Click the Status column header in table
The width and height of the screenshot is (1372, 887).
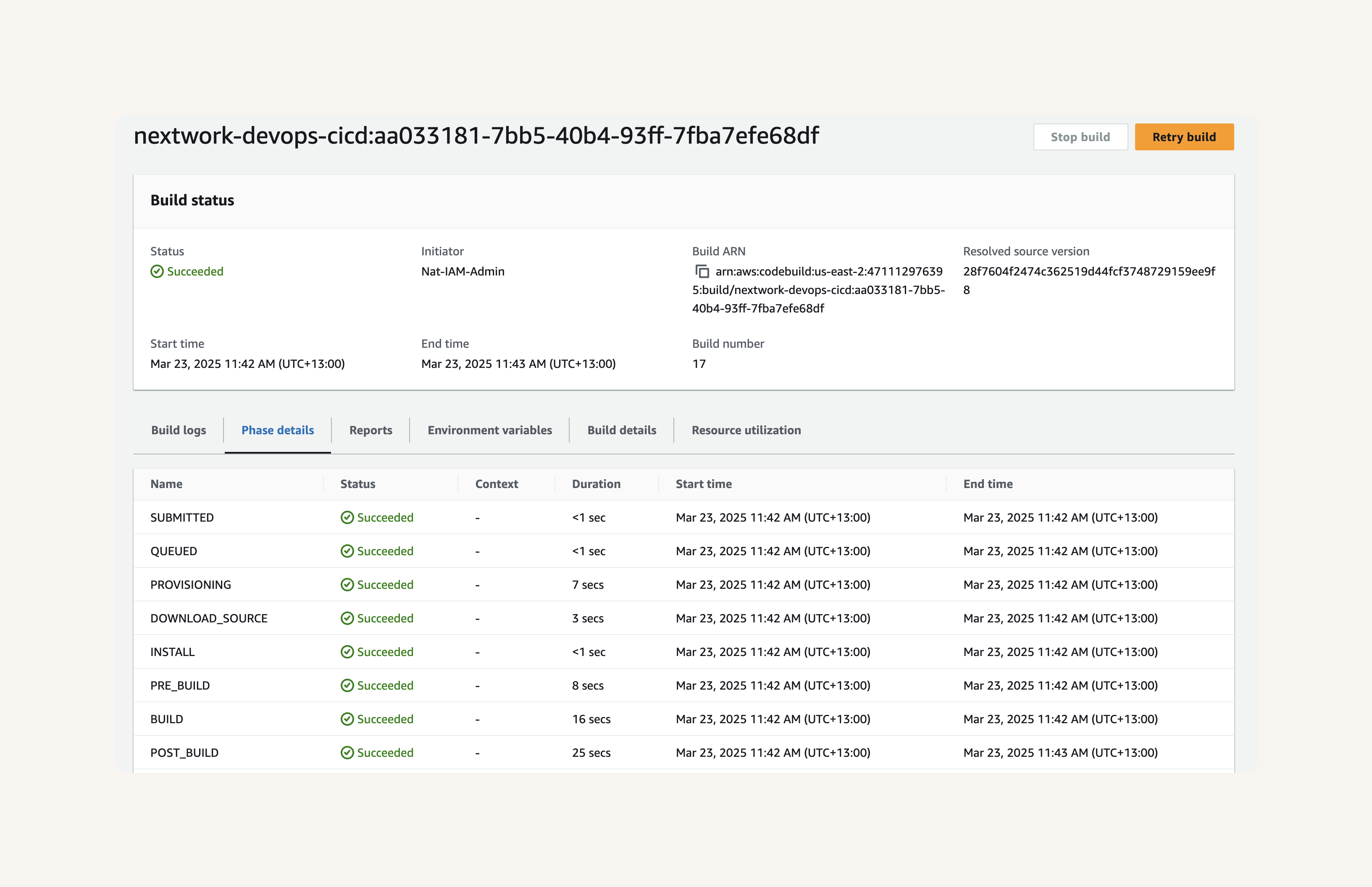pyautogui.click(x=357, y=484)
